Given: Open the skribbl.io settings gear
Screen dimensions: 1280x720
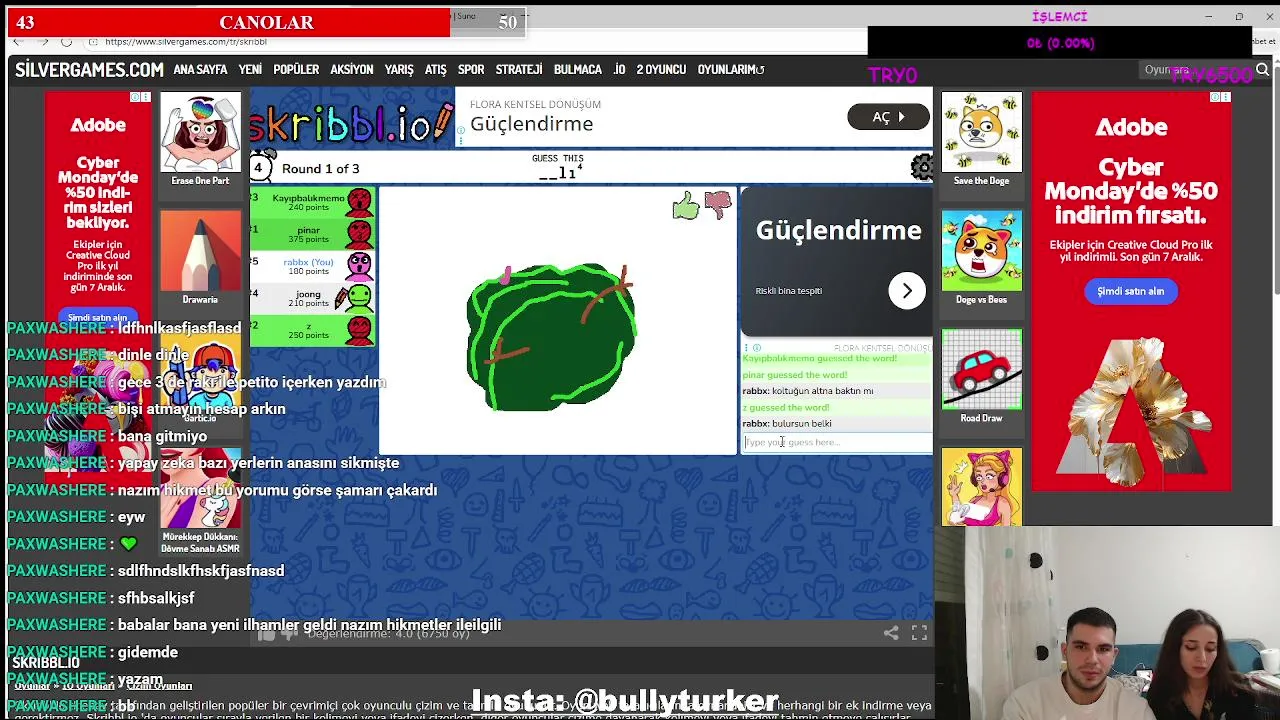Looking at the screenshot, I should 921,168.
